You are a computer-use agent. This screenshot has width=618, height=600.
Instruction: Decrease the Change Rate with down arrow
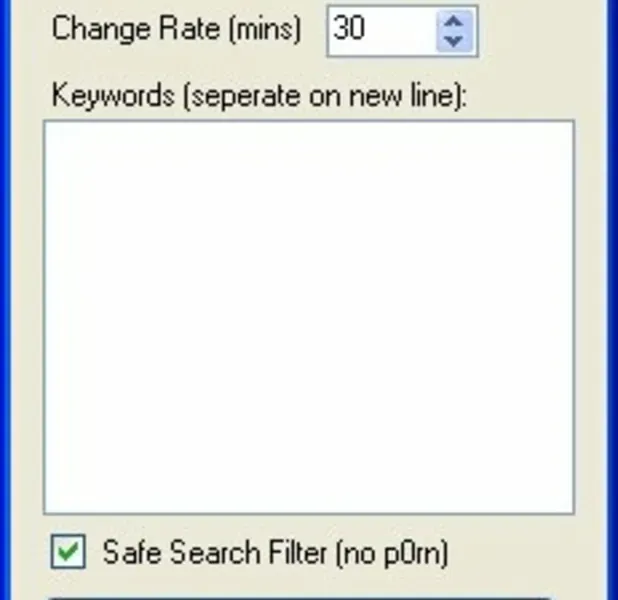pyautogui.click(x=453, y=42)
